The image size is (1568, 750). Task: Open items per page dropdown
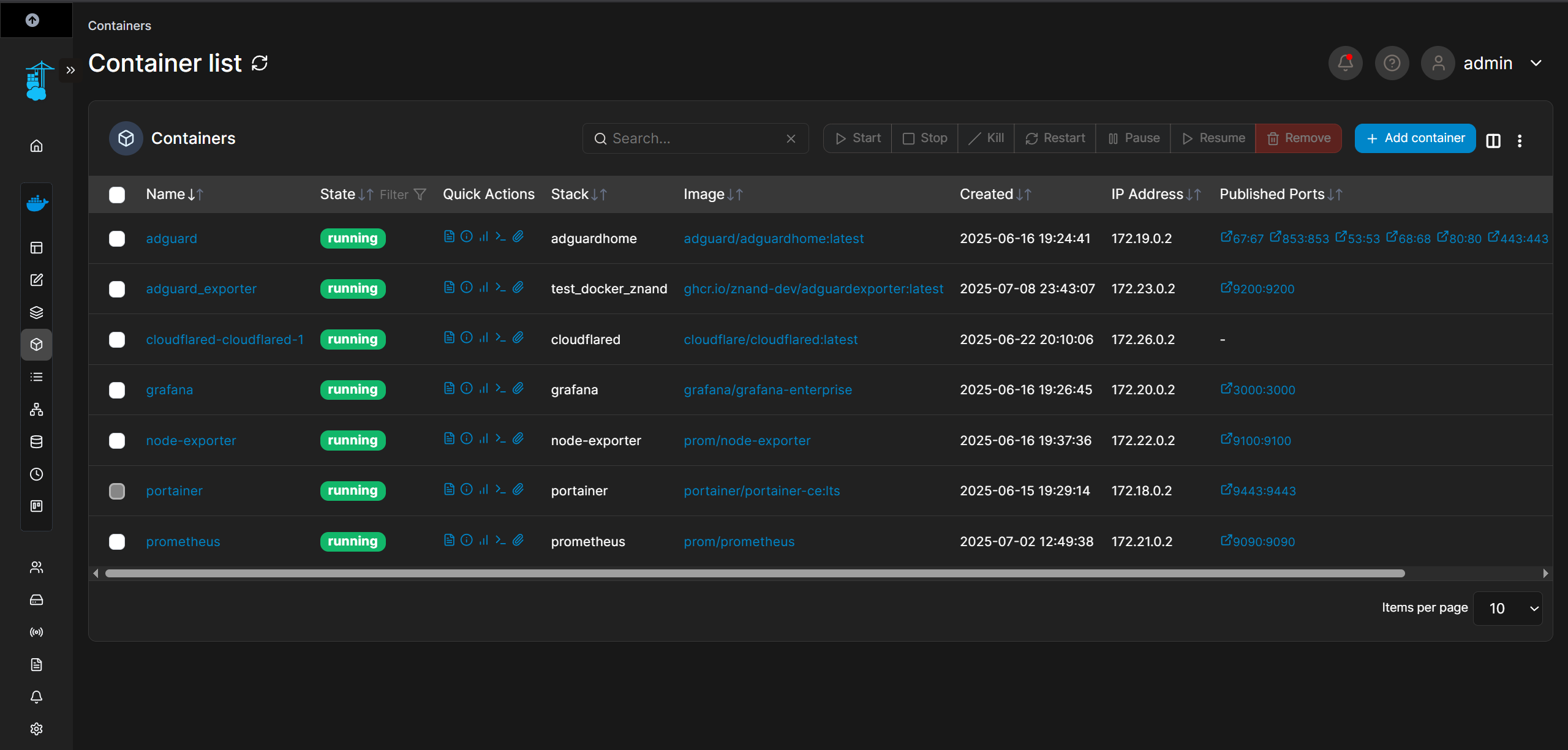coord(1507,608)
